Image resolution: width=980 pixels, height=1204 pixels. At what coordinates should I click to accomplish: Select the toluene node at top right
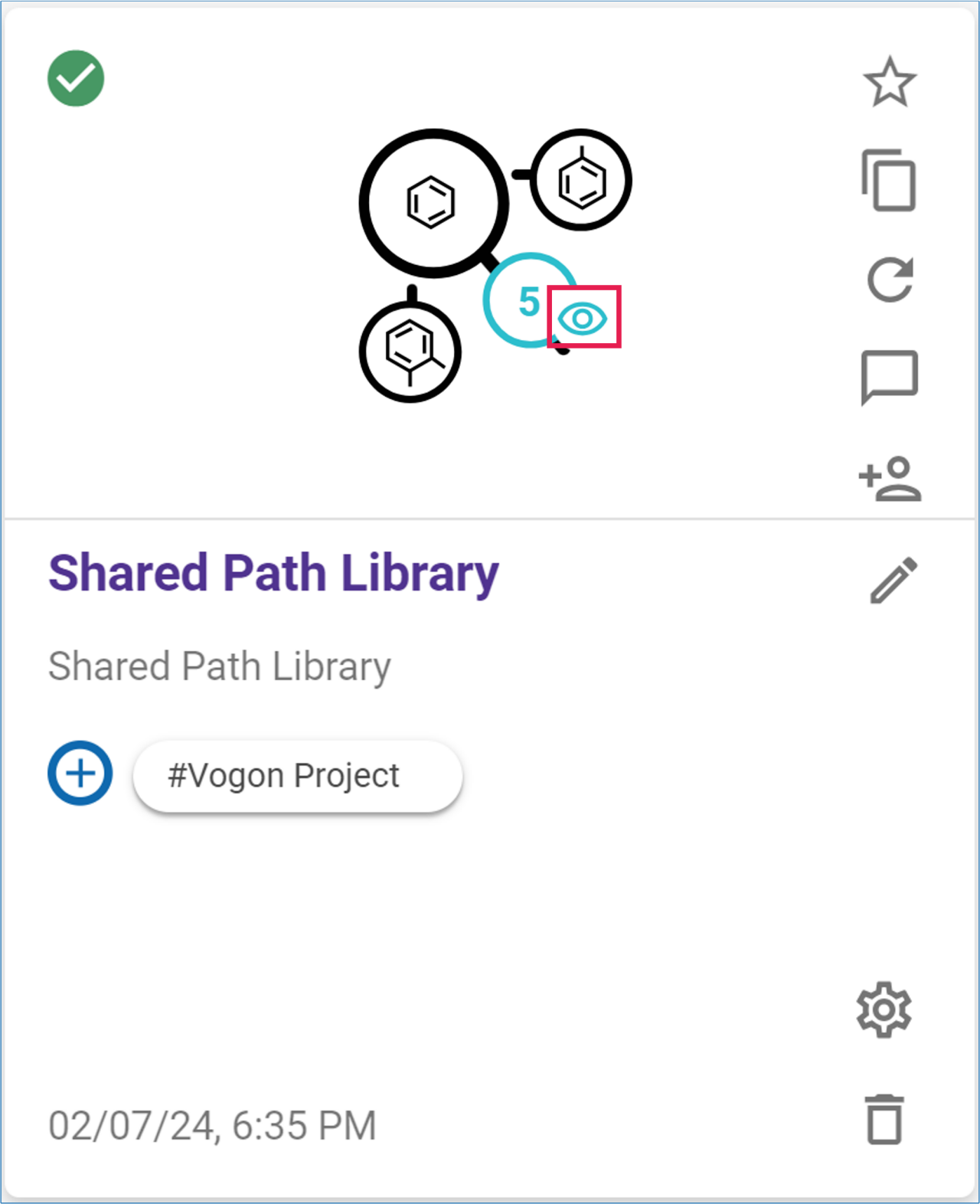582,180
